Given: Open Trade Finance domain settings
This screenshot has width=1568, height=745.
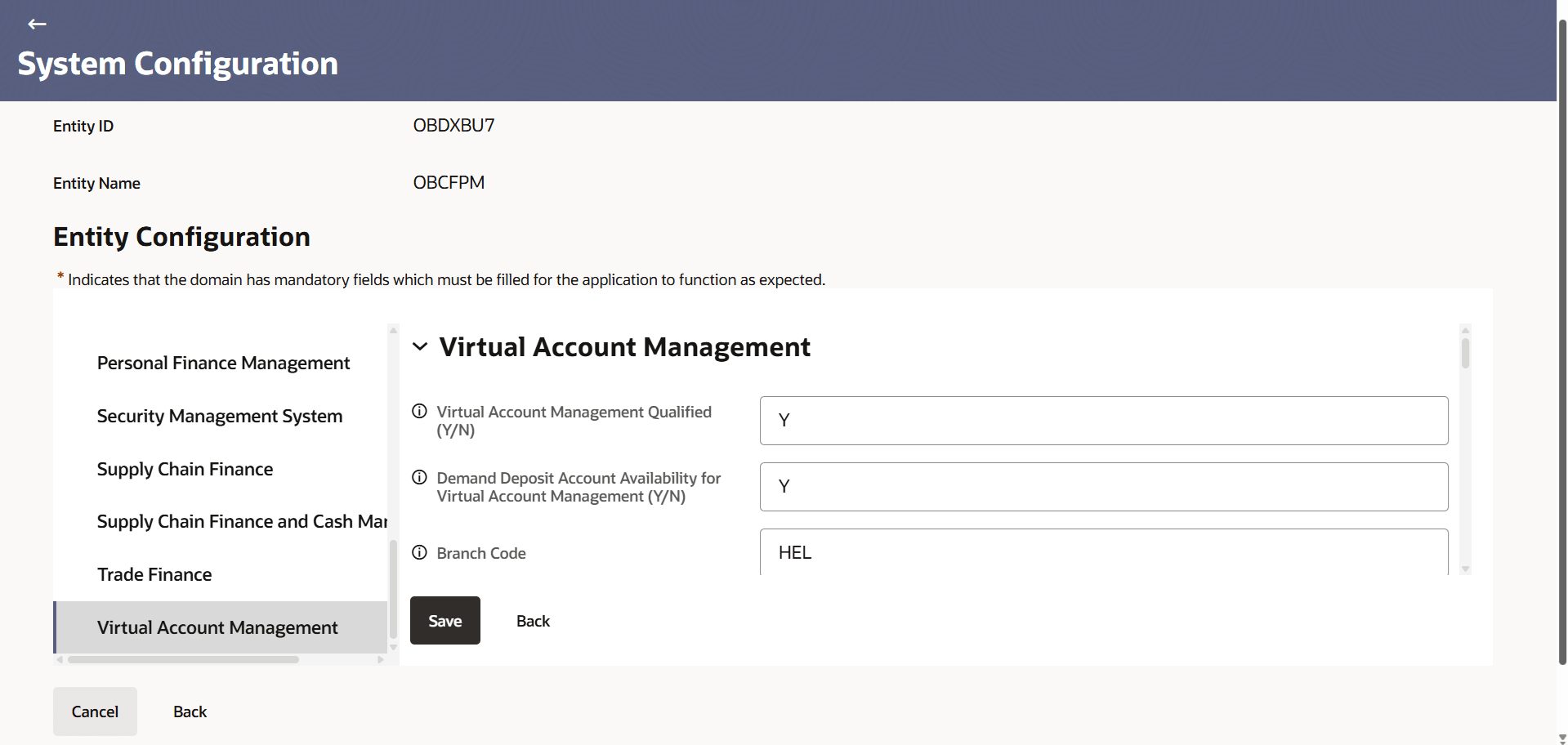Looking at the screenshot, I should point(154,573).
